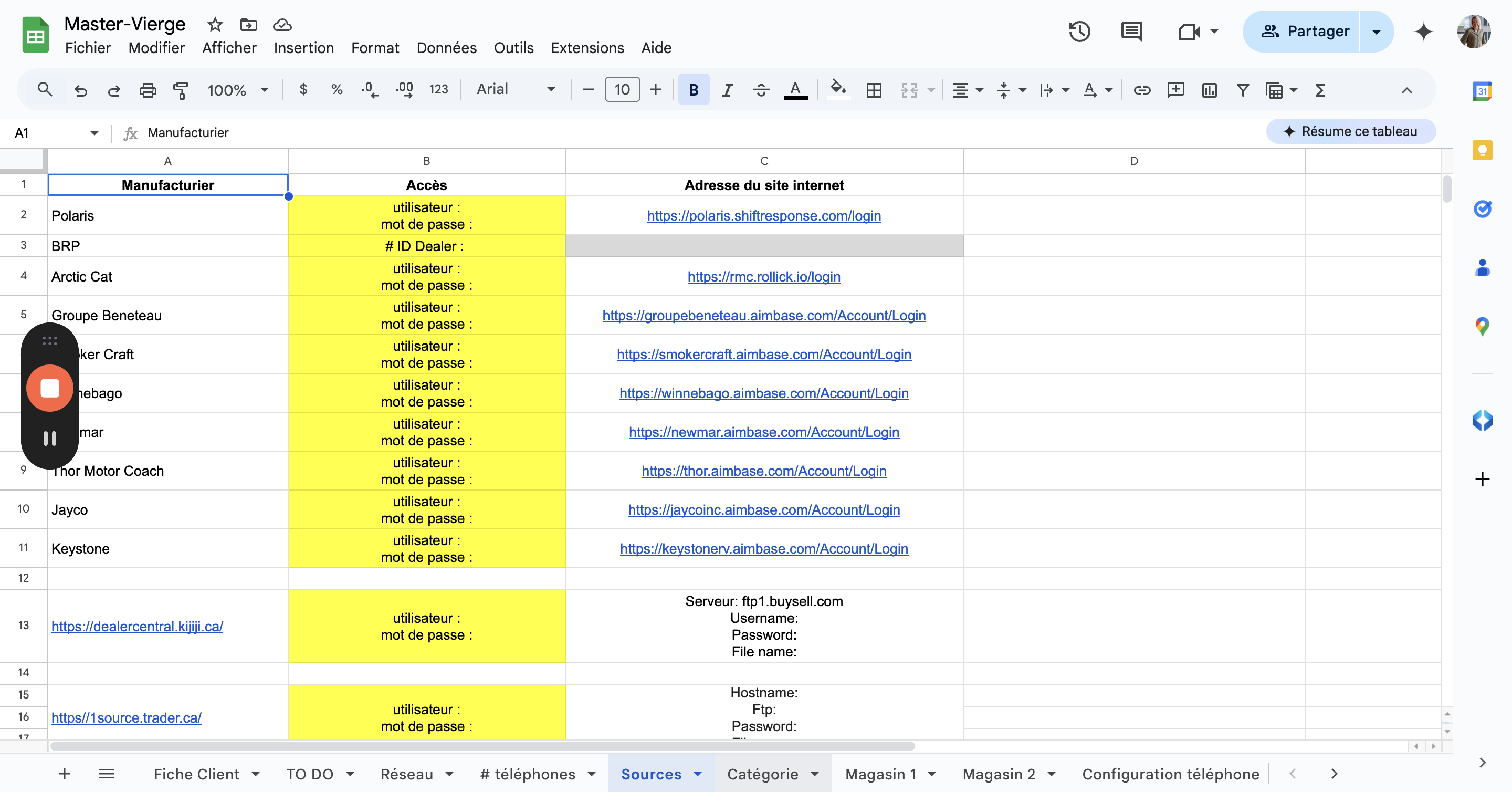The width and height of the screenshot is (1512, 792).
Task: Collapse the toolbar menus chevron
Action: tap(1406, 90)
